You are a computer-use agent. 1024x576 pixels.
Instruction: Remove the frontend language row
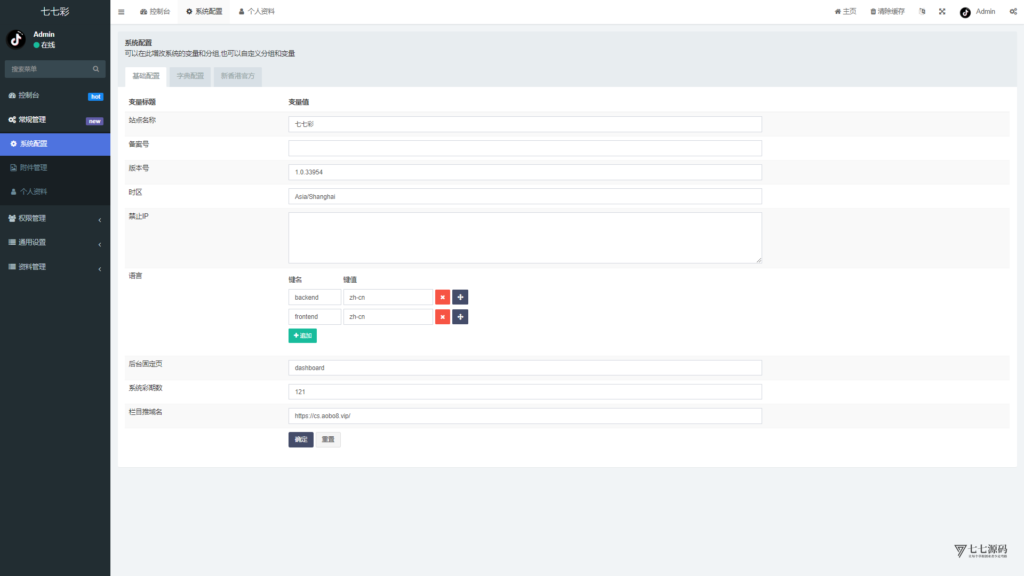click(x=442, y=317)
